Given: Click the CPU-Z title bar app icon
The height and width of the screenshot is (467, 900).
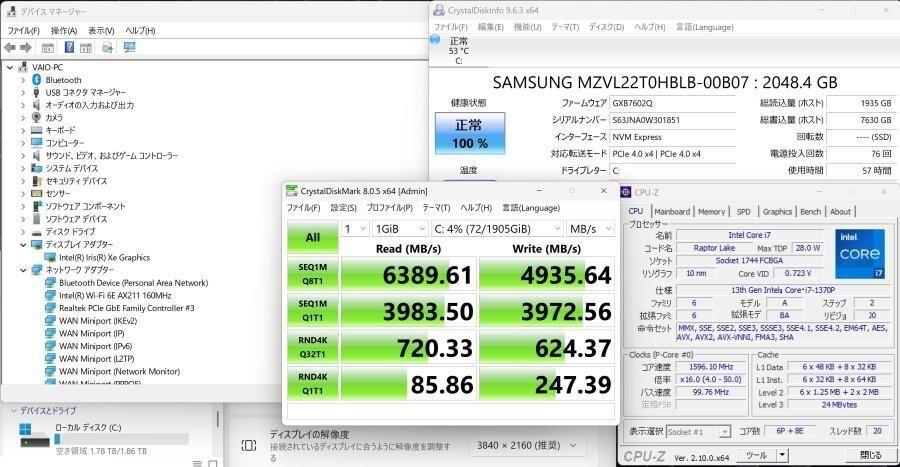Looking at the screenshot, I should tap(626, 192).
